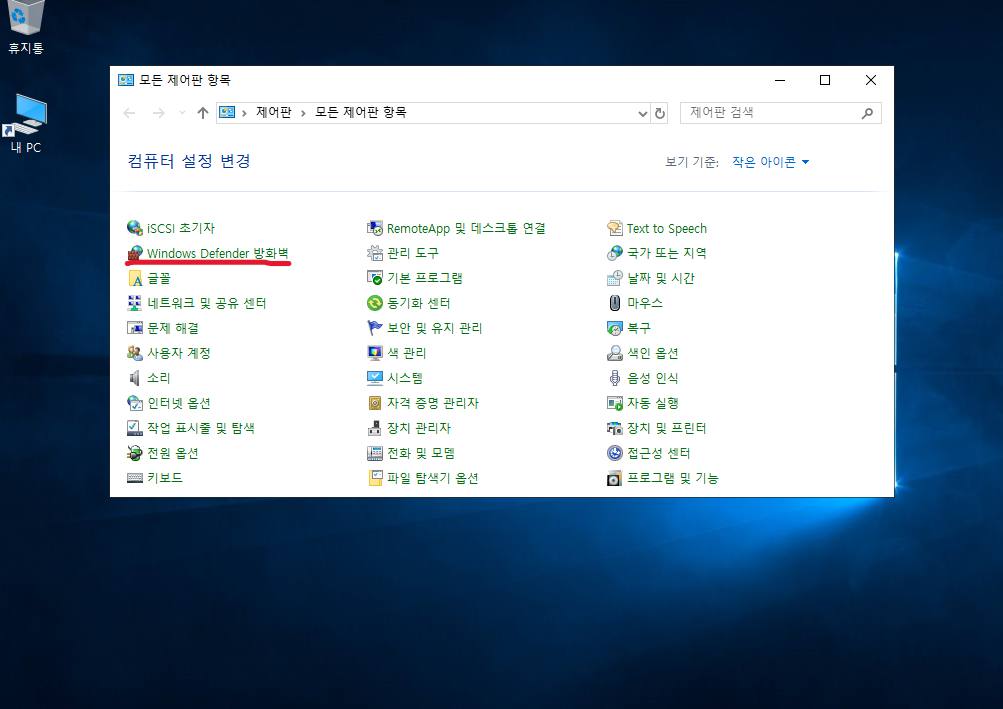1003x709 pixels.
Task: Click the Text to Speech icon
Action: [614, 228]
